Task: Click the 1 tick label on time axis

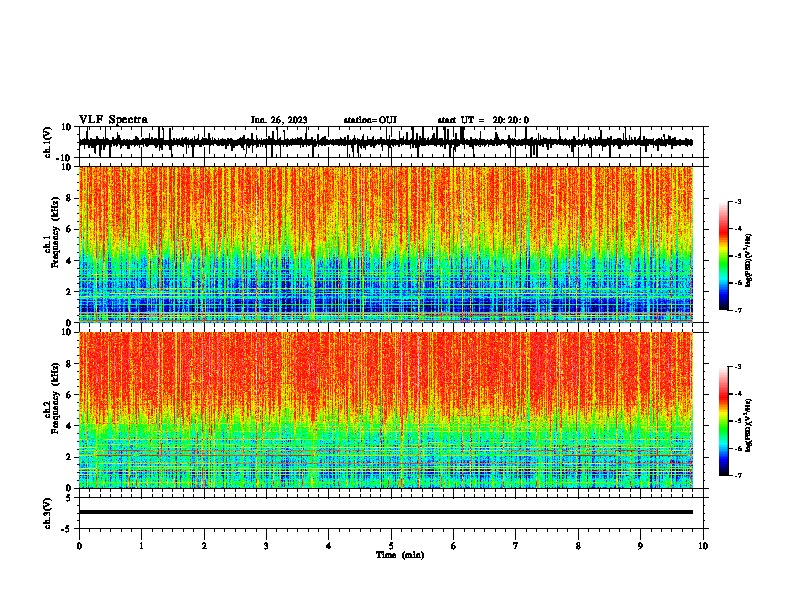Action: point(141,546)
